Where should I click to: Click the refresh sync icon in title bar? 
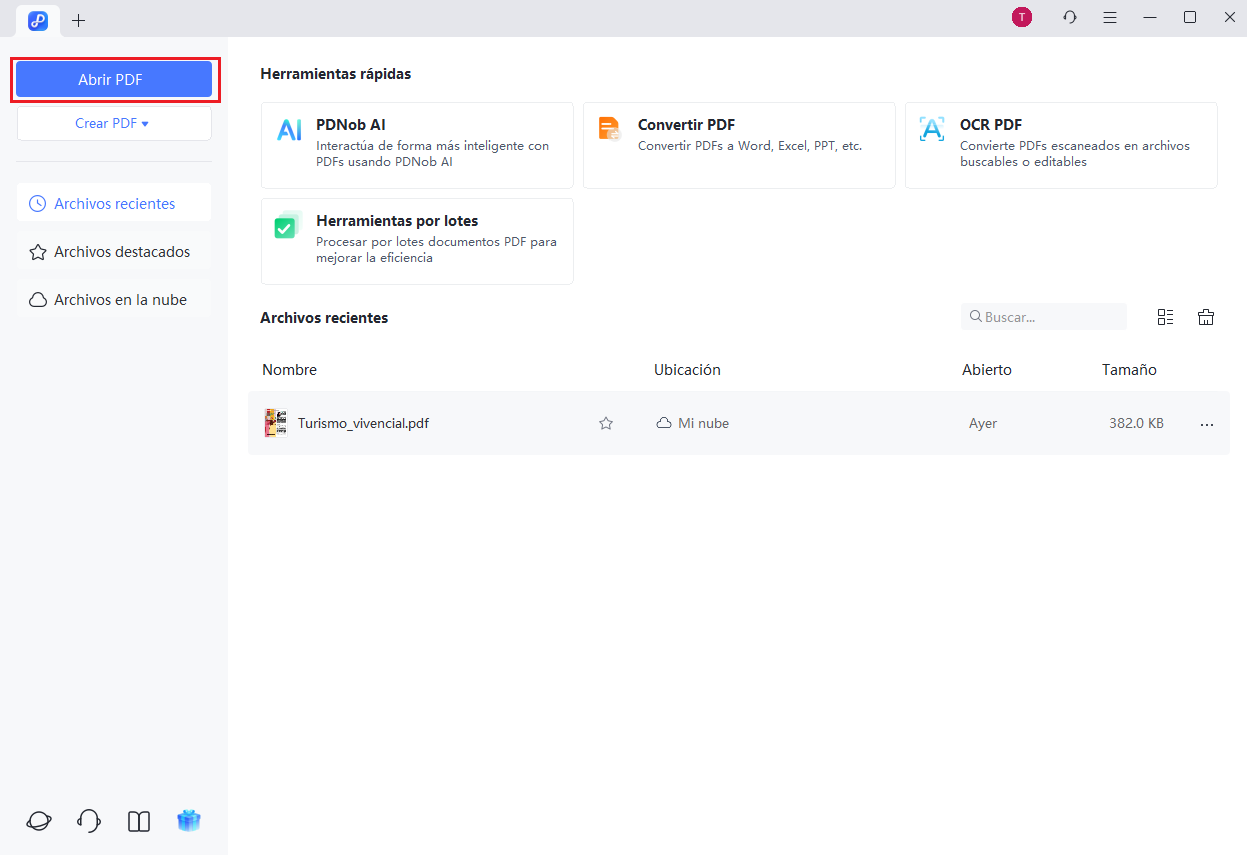[1070, 17]
